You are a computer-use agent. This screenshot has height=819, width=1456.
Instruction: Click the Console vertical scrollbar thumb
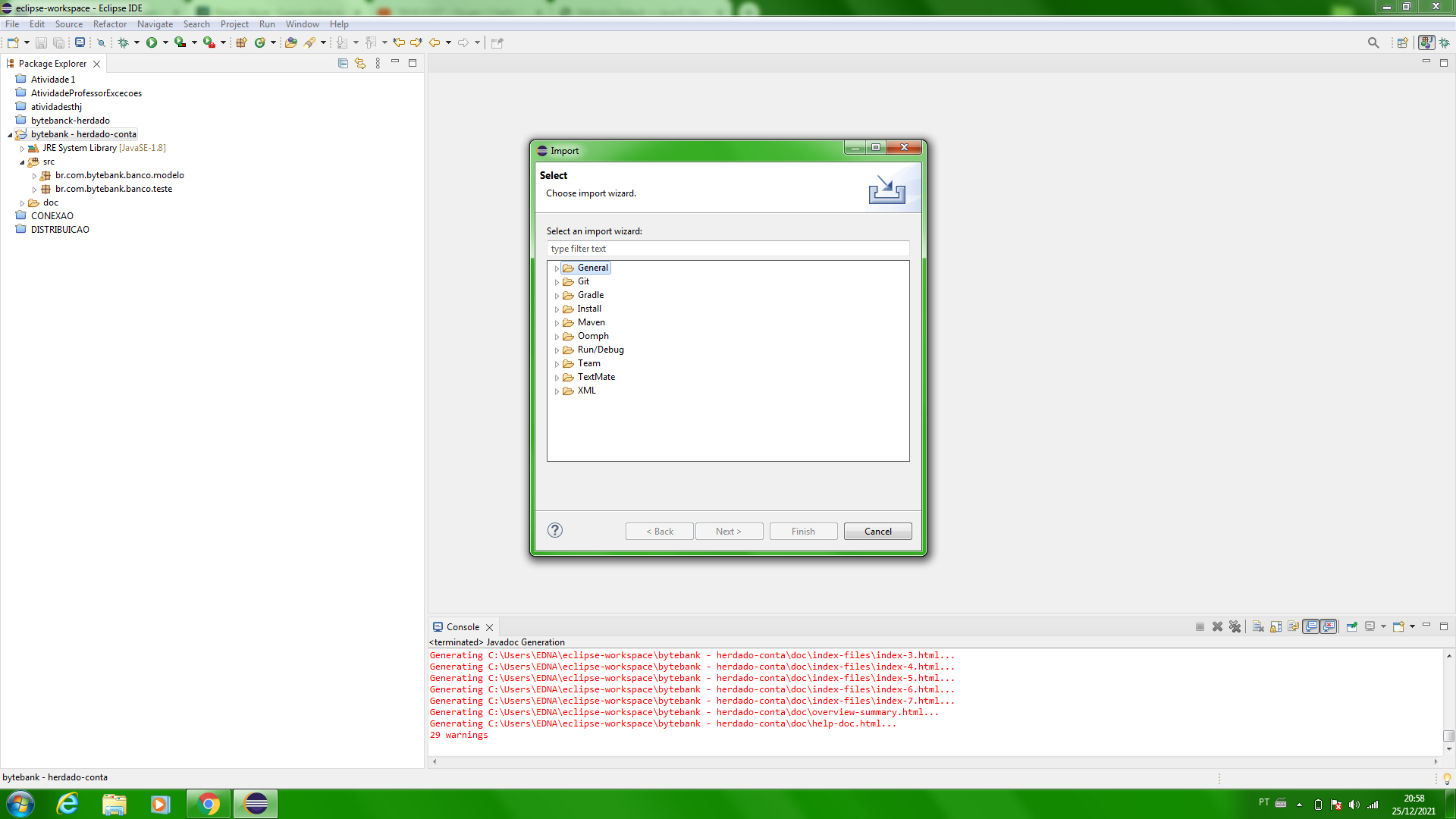1449,736
